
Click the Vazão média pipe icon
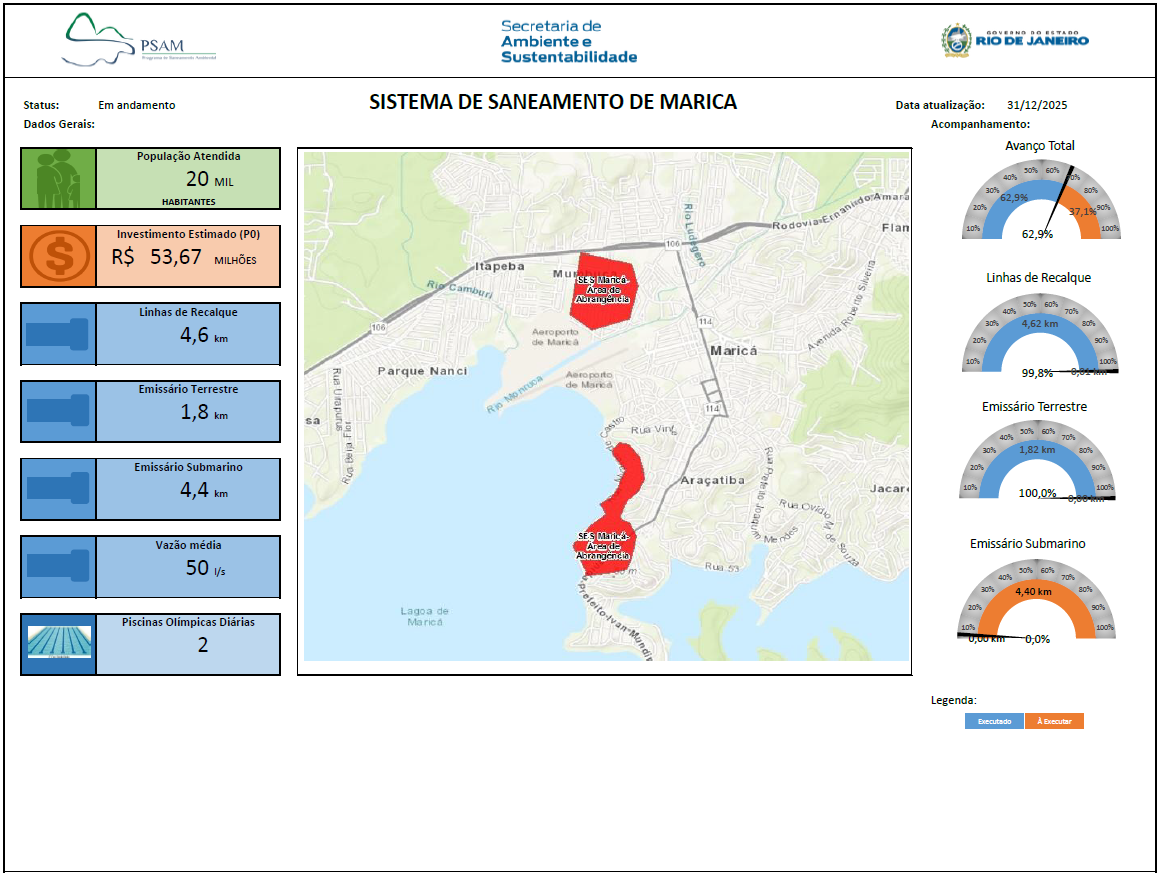pyautogui.click(x=58, y=566)
